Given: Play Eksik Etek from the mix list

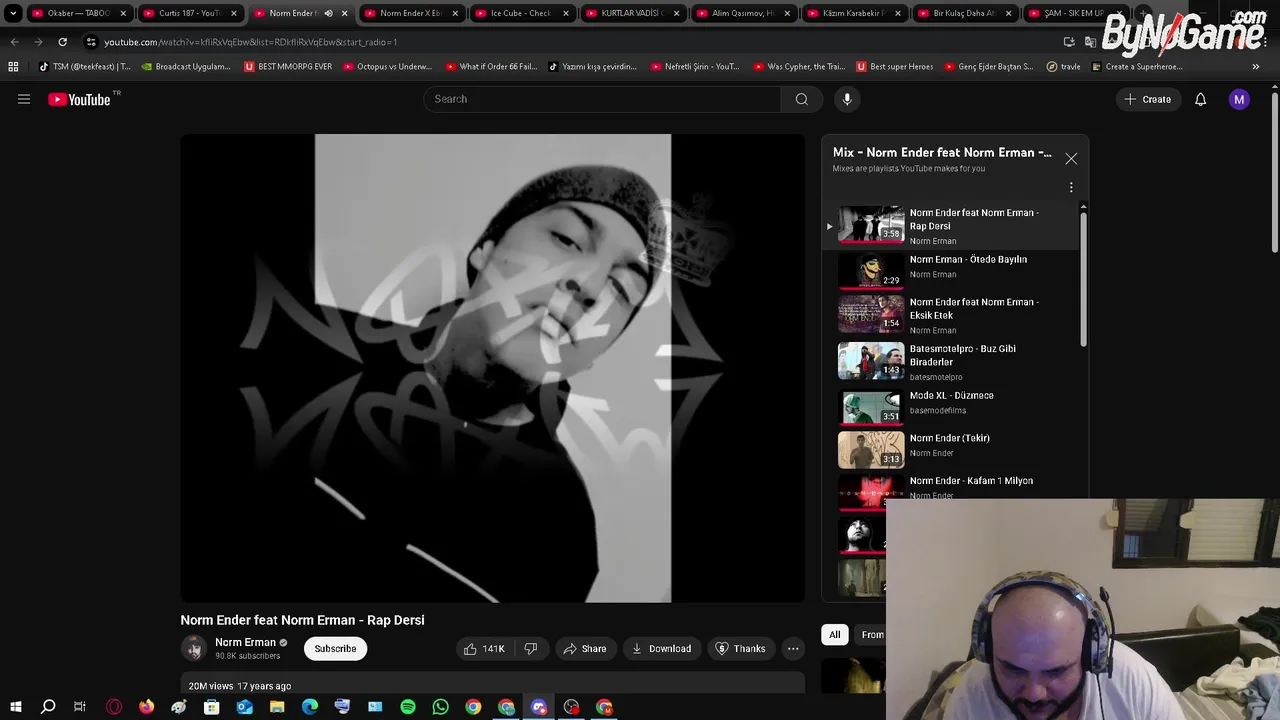Looking at the screenshot, I should 950,315.
